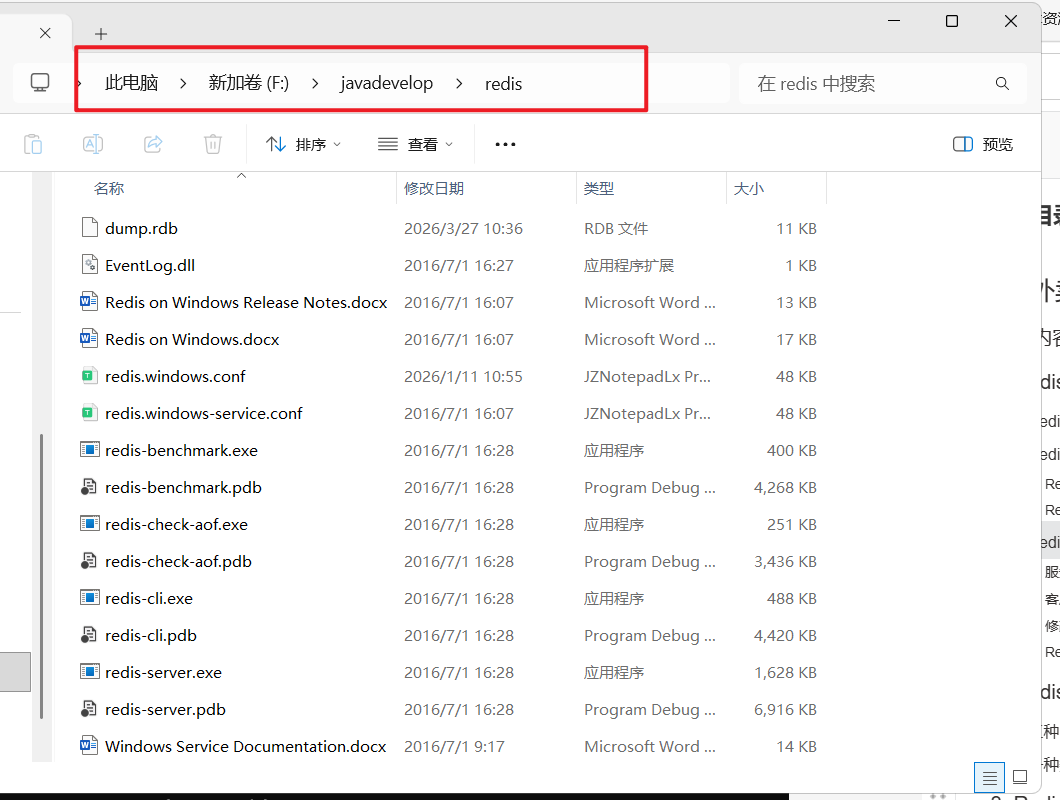Expand chevron after javadevelop in breadcrumb
The width and height of the screenshot is (1060, 800).
coord(460,84)
